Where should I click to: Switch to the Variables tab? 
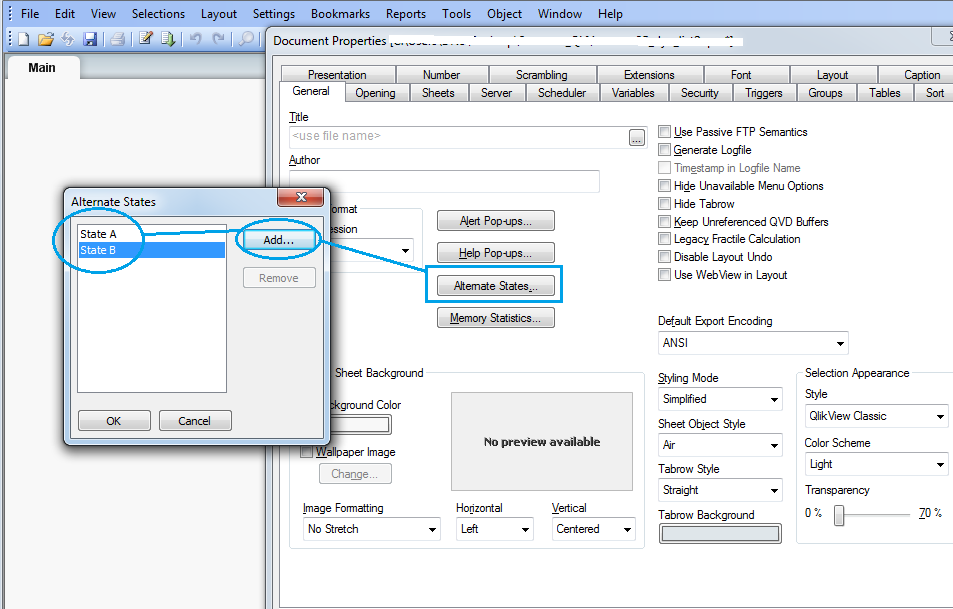633,93
